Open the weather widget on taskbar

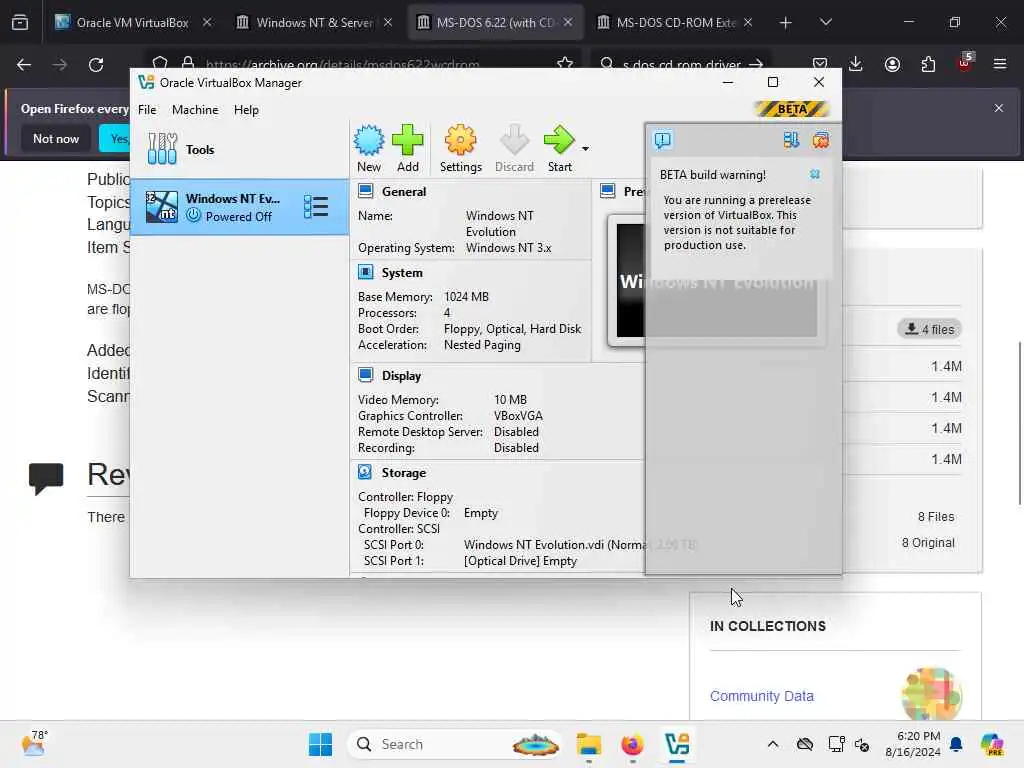(34, 744)
